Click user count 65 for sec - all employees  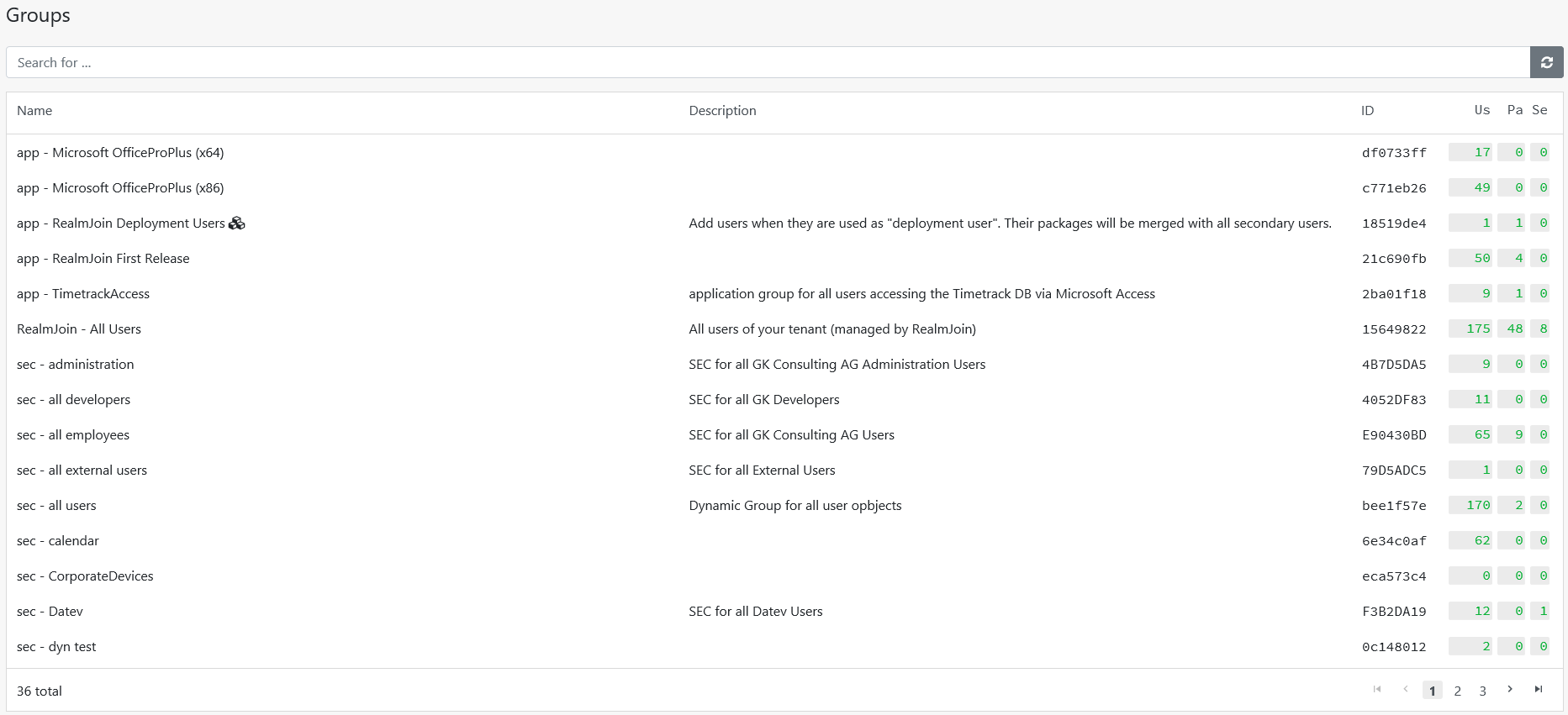click(1470, 435)
